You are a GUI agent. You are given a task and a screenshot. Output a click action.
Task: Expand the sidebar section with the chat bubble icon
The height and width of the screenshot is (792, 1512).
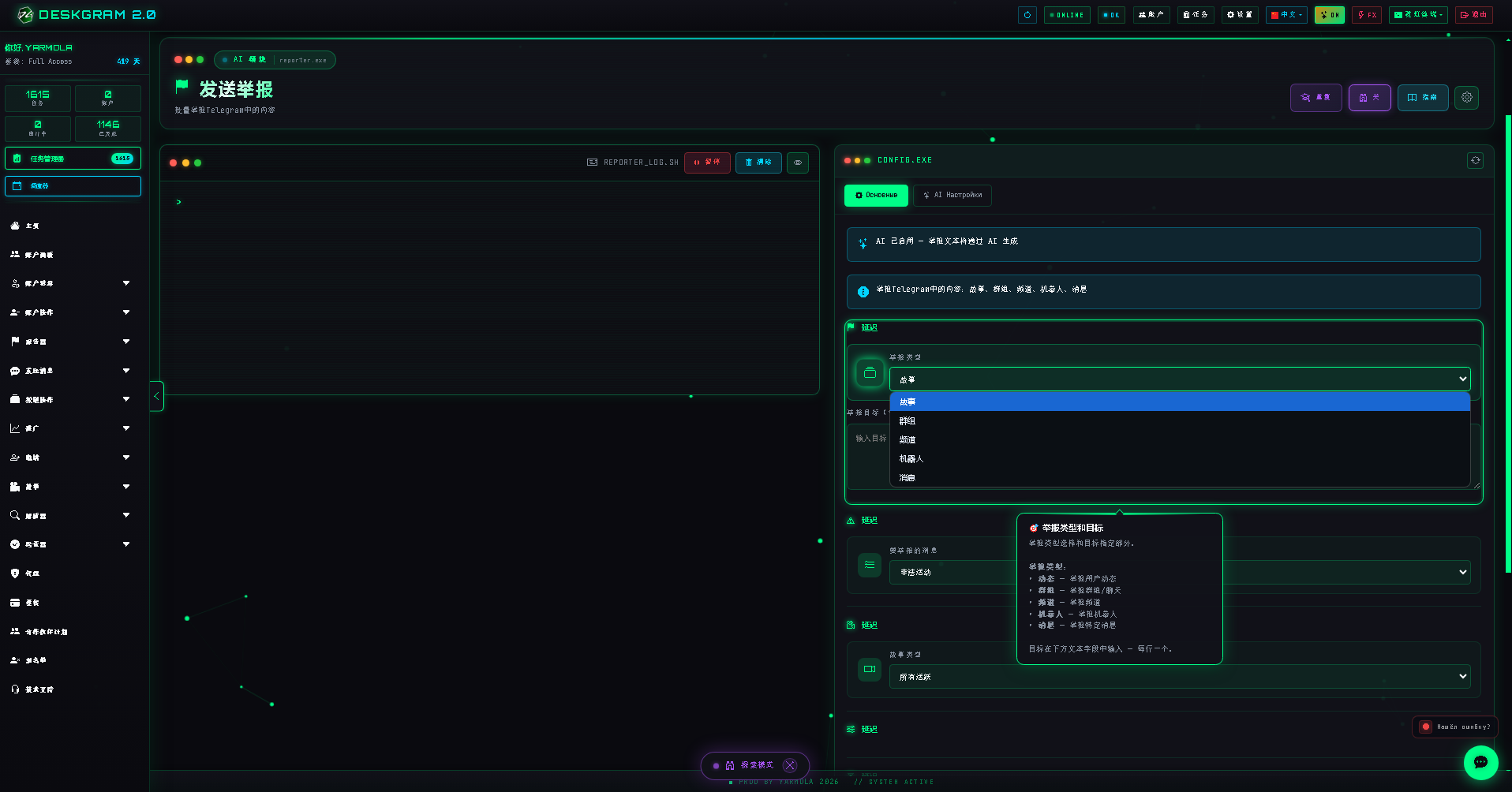point(71,371)
